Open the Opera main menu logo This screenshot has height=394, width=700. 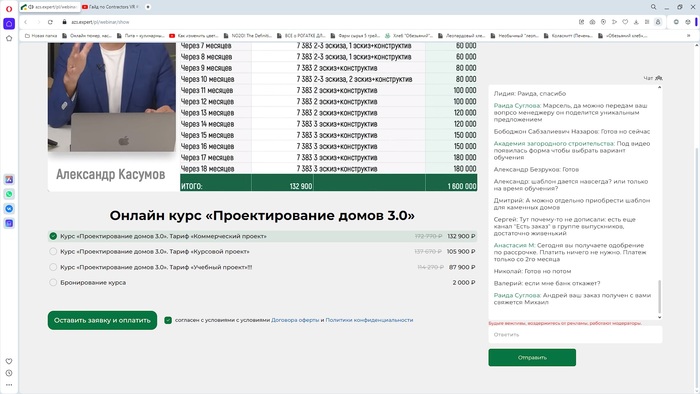tap(9, 8)
